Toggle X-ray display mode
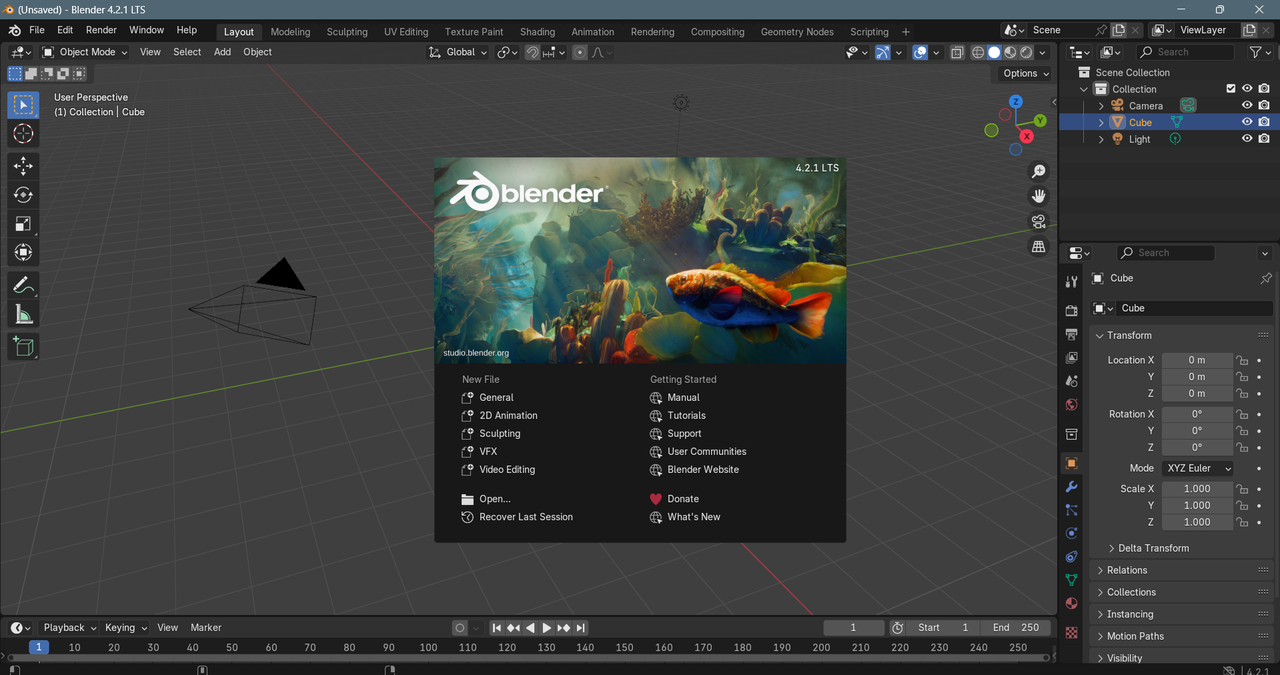1280x675 pixels. 957,52
